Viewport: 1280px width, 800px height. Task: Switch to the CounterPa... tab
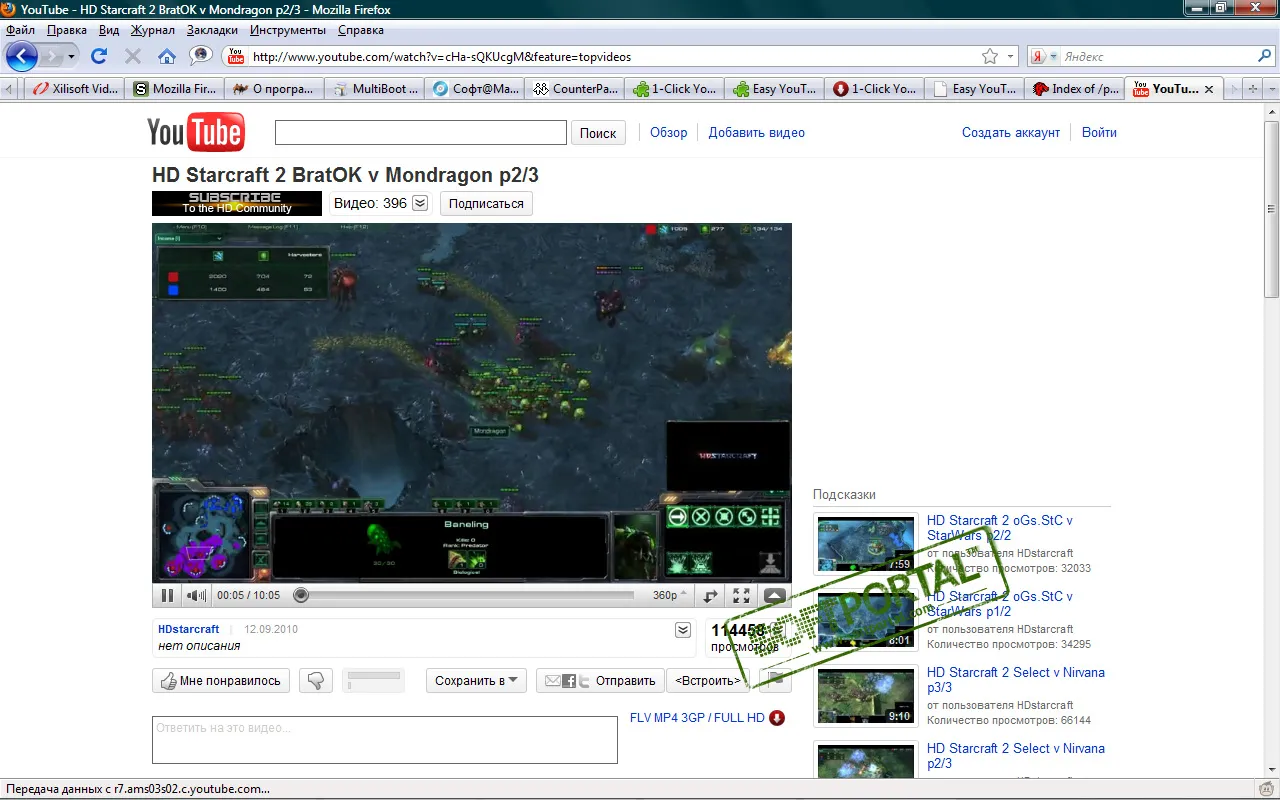click(x=575, y=89)
